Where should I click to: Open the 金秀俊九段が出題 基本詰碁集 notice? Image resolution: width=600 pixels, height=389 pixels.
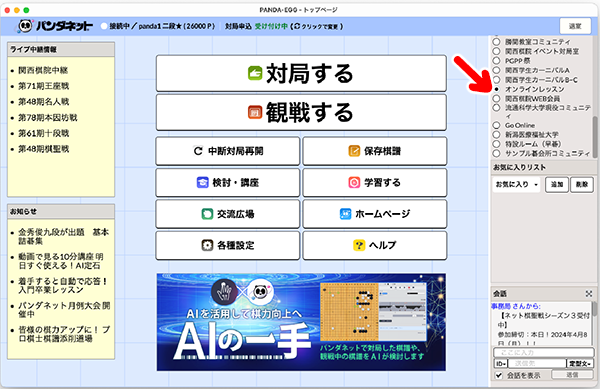[x=64, y=236]
